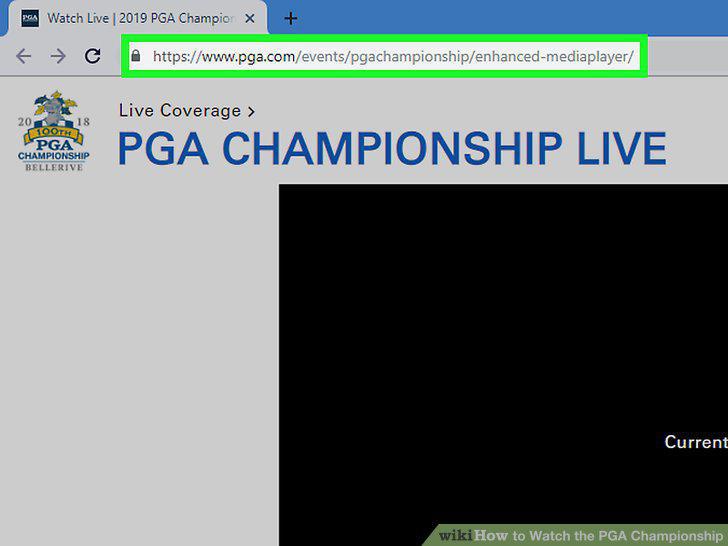
Task: Go back using the browser back arrow
Action: [23, 56]
